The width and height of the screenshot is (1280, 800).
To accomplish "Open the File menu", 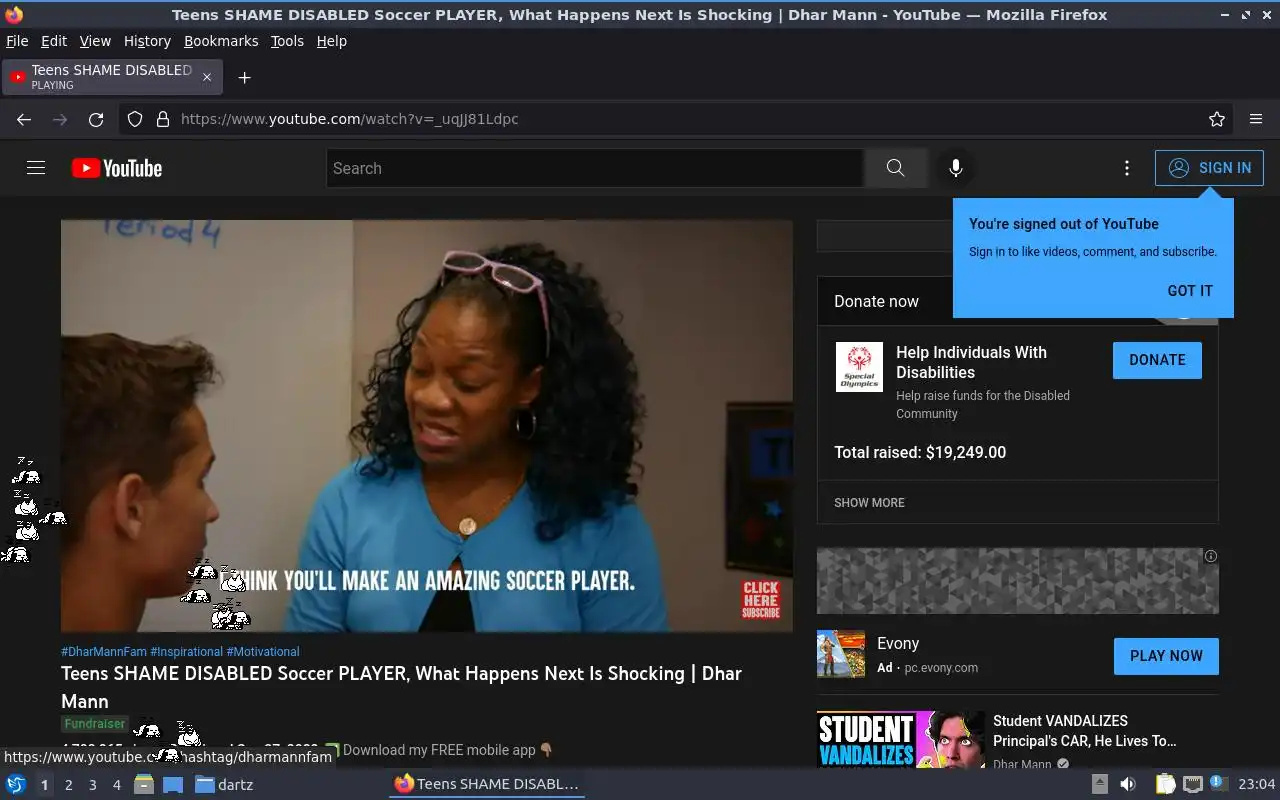I will click(x=17, y=41).
